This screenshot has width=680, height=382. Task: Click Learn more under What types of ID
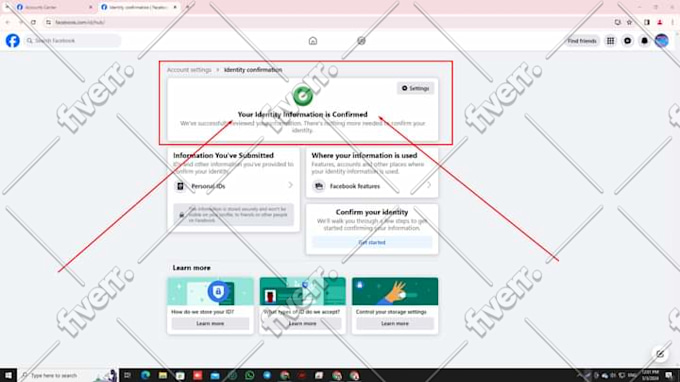tap(303, 323)
